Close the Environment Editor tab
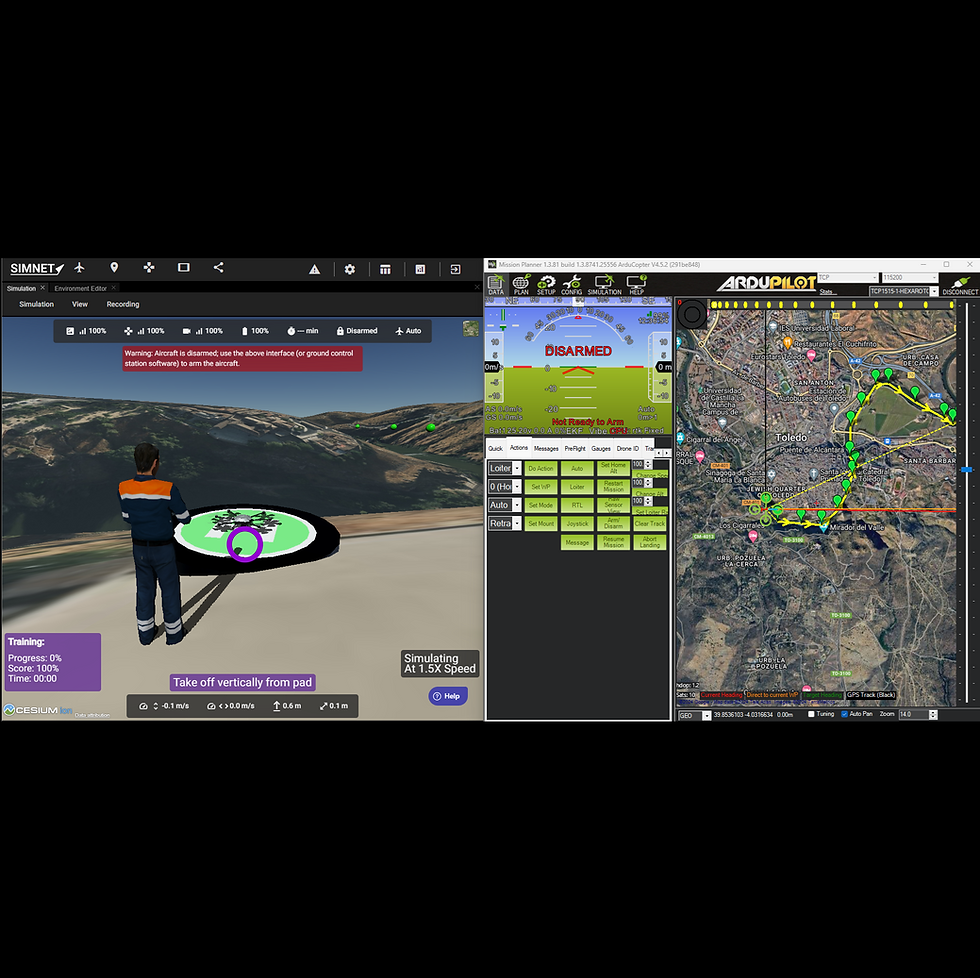The width and height of the screenshot is (980, 978). [x=113, y=288]
